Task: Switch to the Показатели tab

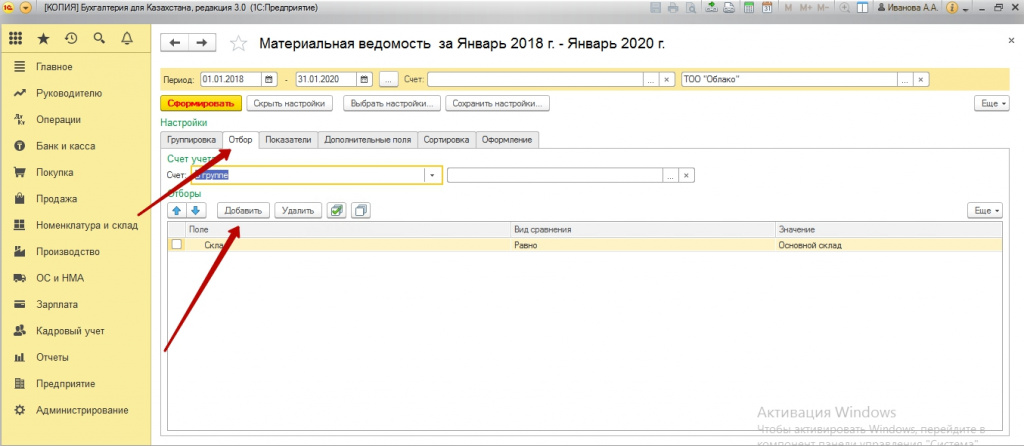Action: coord(289,140)
